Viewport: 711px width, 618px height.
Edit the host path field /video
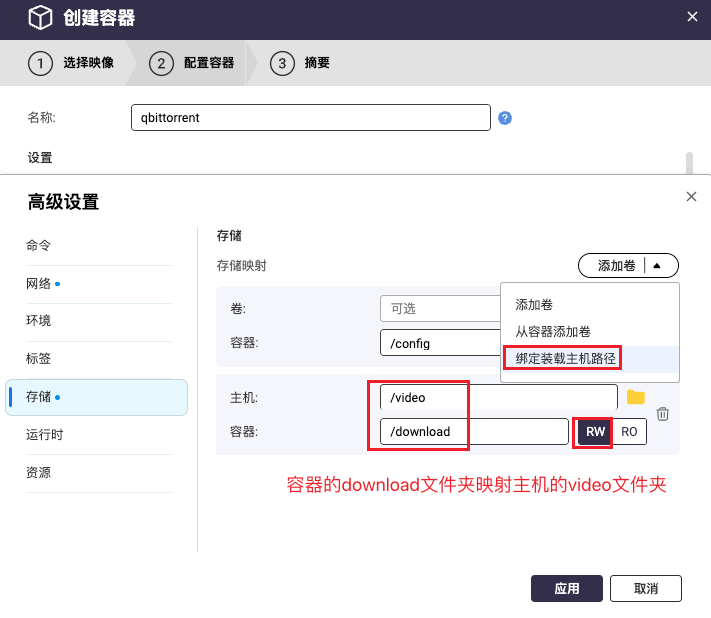click(x=499, y=397)
